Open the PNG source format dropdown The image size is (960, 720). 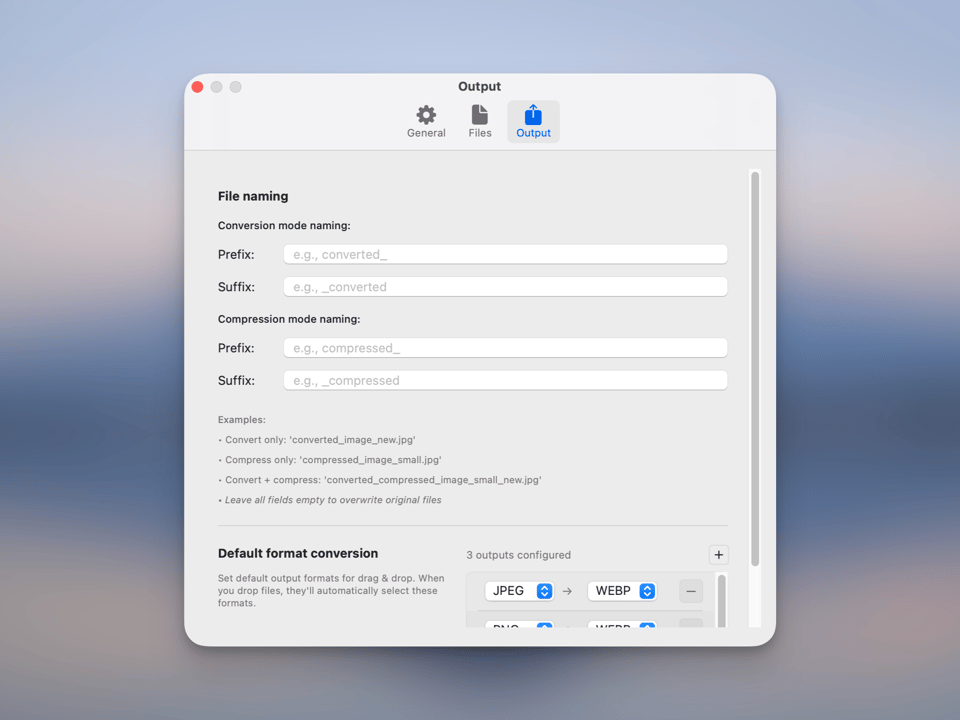[519, 625]
